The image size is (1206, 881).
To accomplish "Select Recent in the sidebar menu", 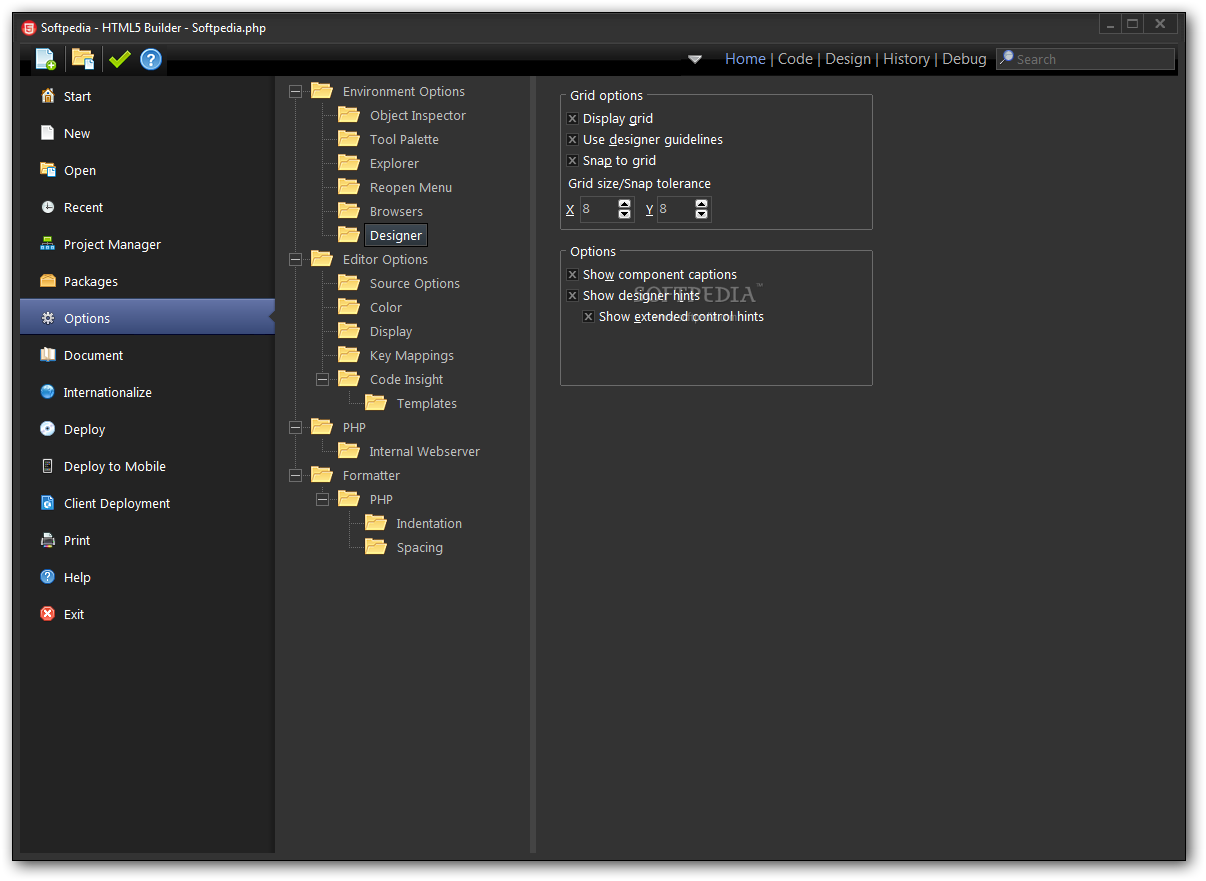I will (147, 207).
